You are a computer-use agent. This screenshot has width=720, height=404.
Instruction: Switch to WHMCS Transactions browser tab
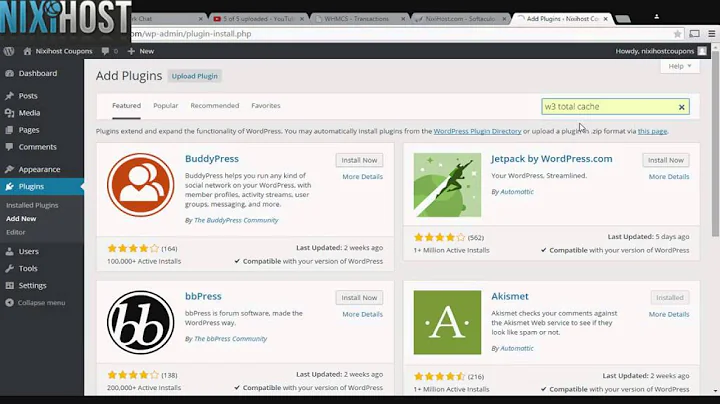pyautogui.click(x=359, y=19)
